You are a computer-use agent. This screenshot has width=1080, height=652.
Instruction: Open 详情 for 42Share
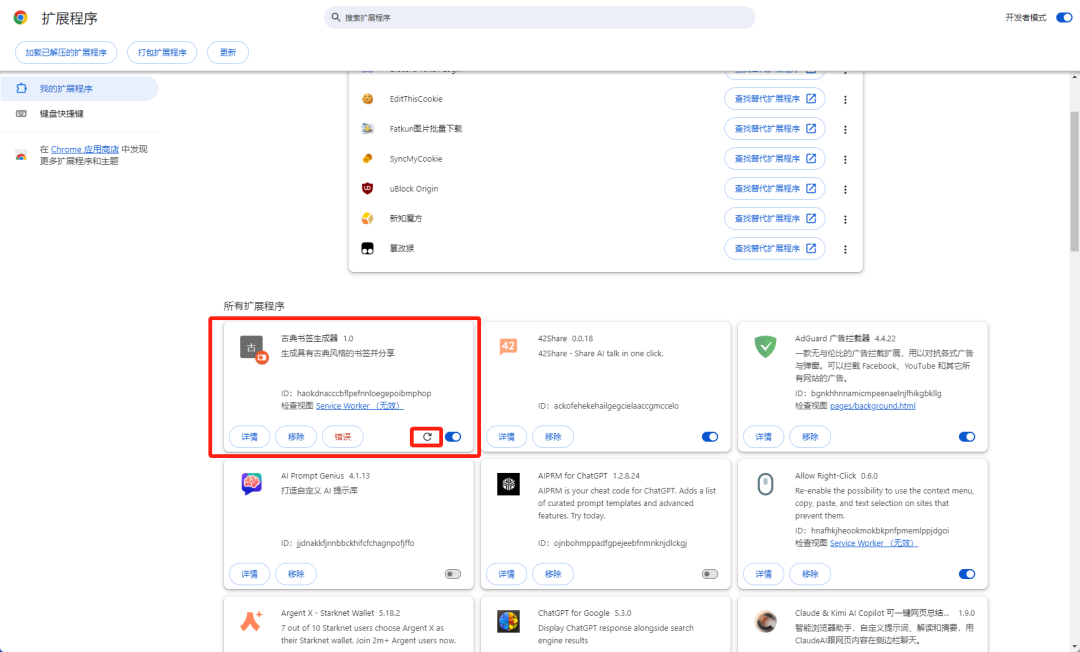tap(506, 437)
